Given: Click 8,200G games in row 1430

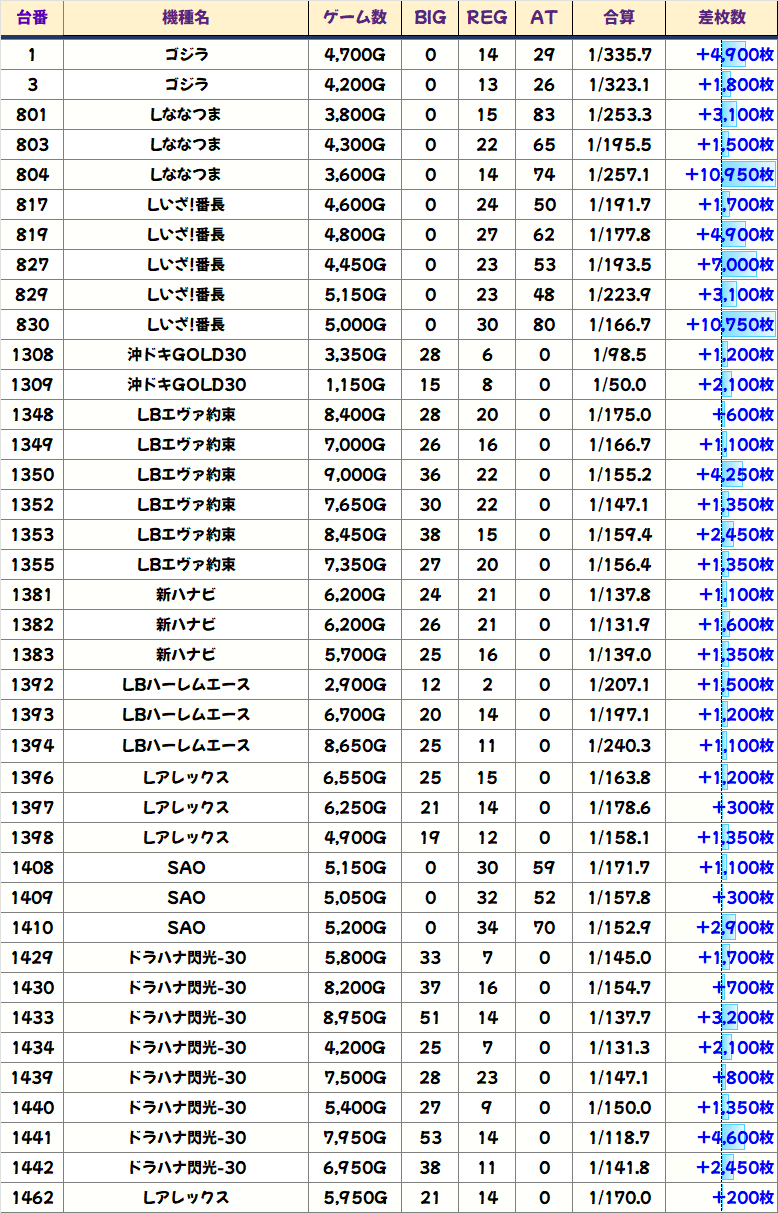Looking at the screenshot, I should point(355,987).
